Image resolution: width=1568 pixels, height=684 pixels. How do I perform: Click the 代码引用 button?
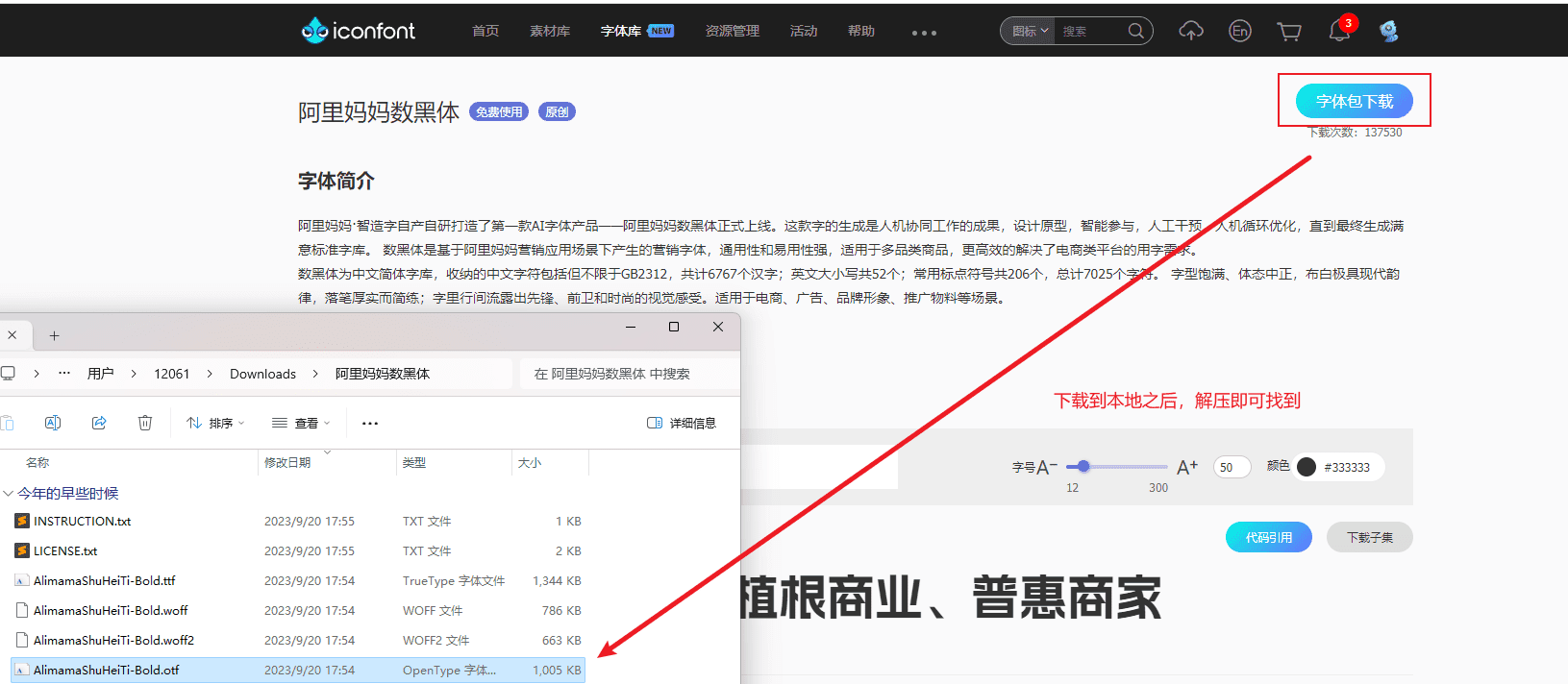(1269, 537)
